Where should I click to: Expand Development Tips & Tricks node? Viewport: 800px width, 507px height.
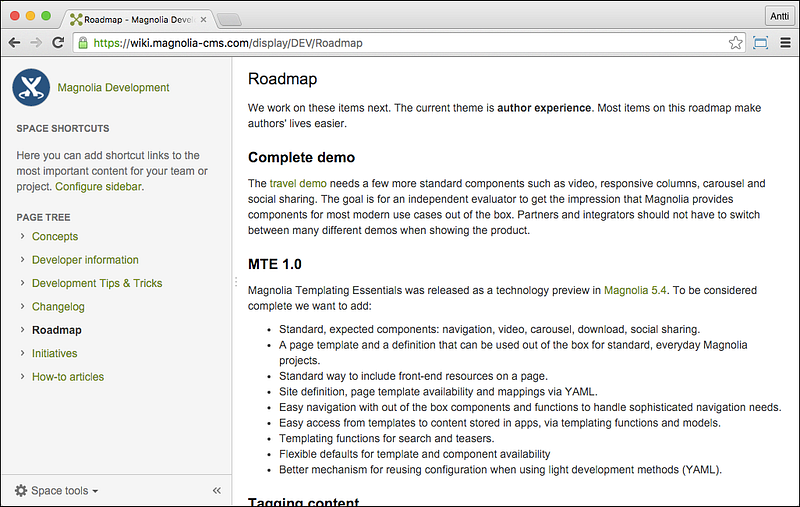click(x=22, y=283)
